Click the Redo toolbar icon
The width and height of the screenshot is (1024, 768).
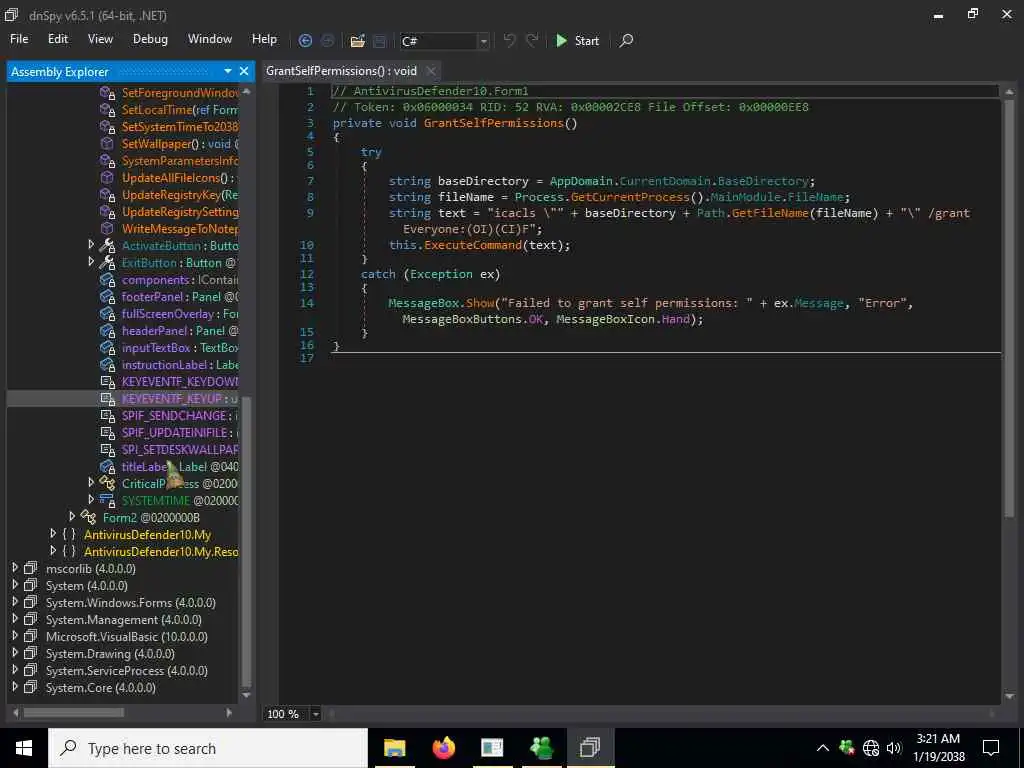532,40
